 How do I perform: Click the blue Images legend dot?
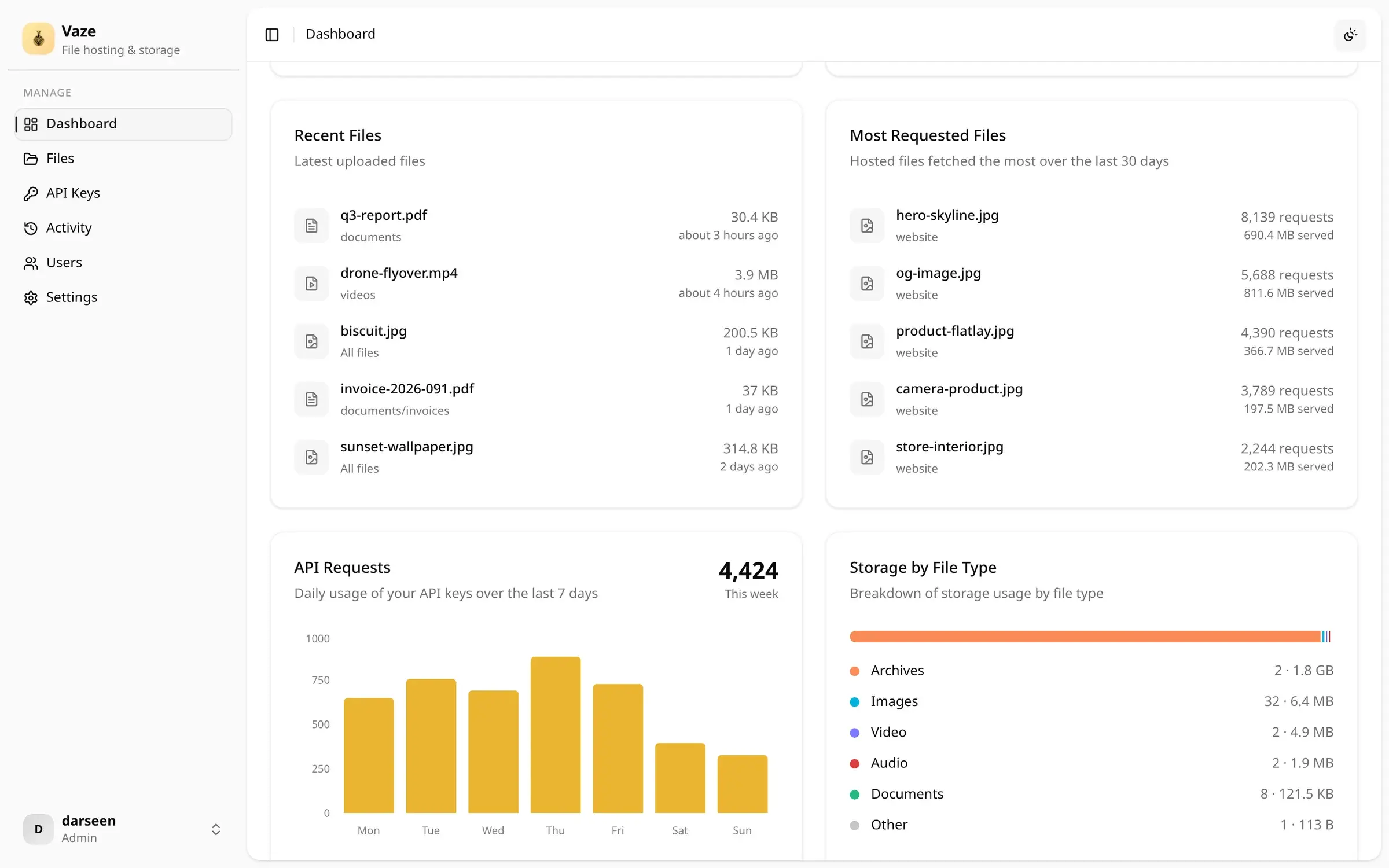854,702
